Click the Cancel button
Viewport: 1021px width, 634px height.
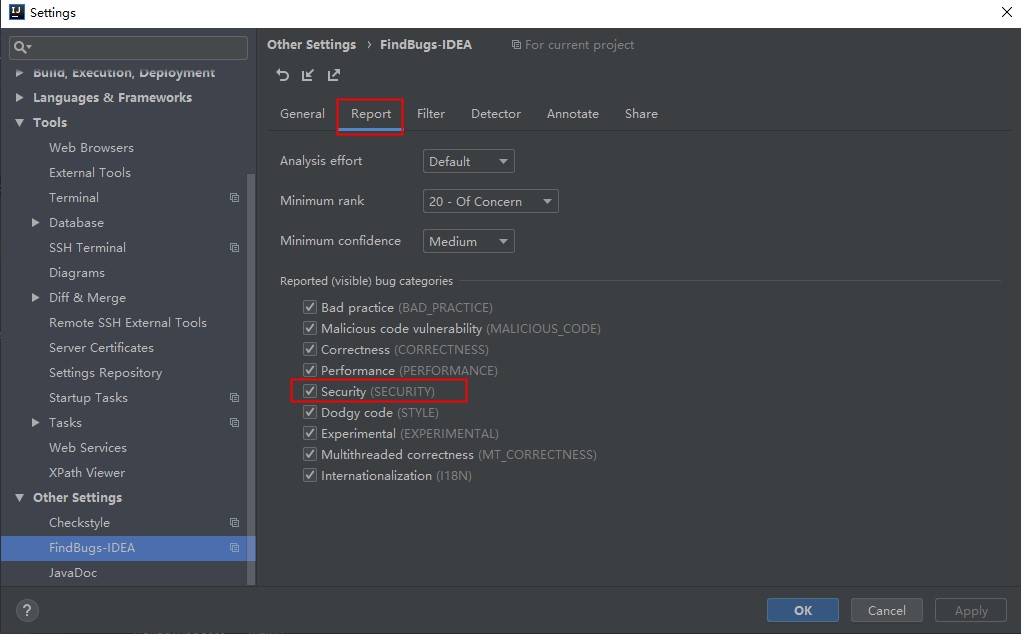click(886, 610)
